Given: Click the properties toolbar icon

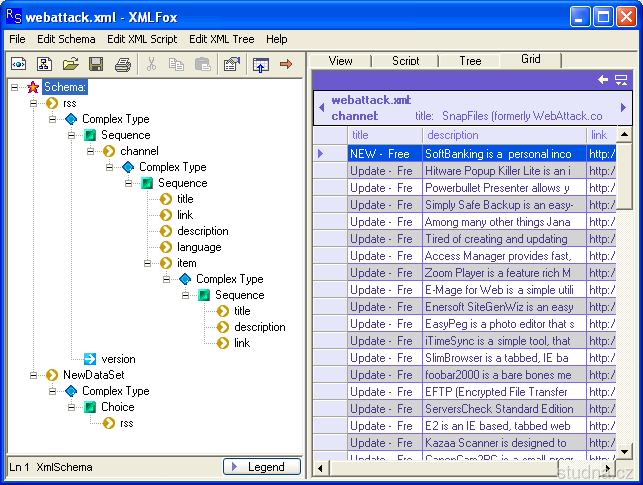Looking at the screenshot, I should click(x=231, y=65).
